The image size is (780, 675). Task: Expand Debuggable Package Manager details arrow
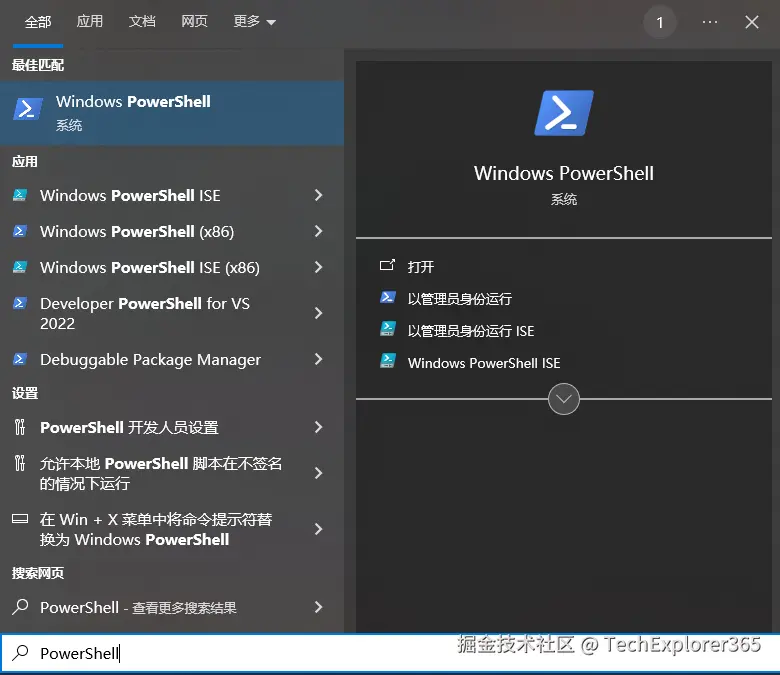[x=318, y=359]
